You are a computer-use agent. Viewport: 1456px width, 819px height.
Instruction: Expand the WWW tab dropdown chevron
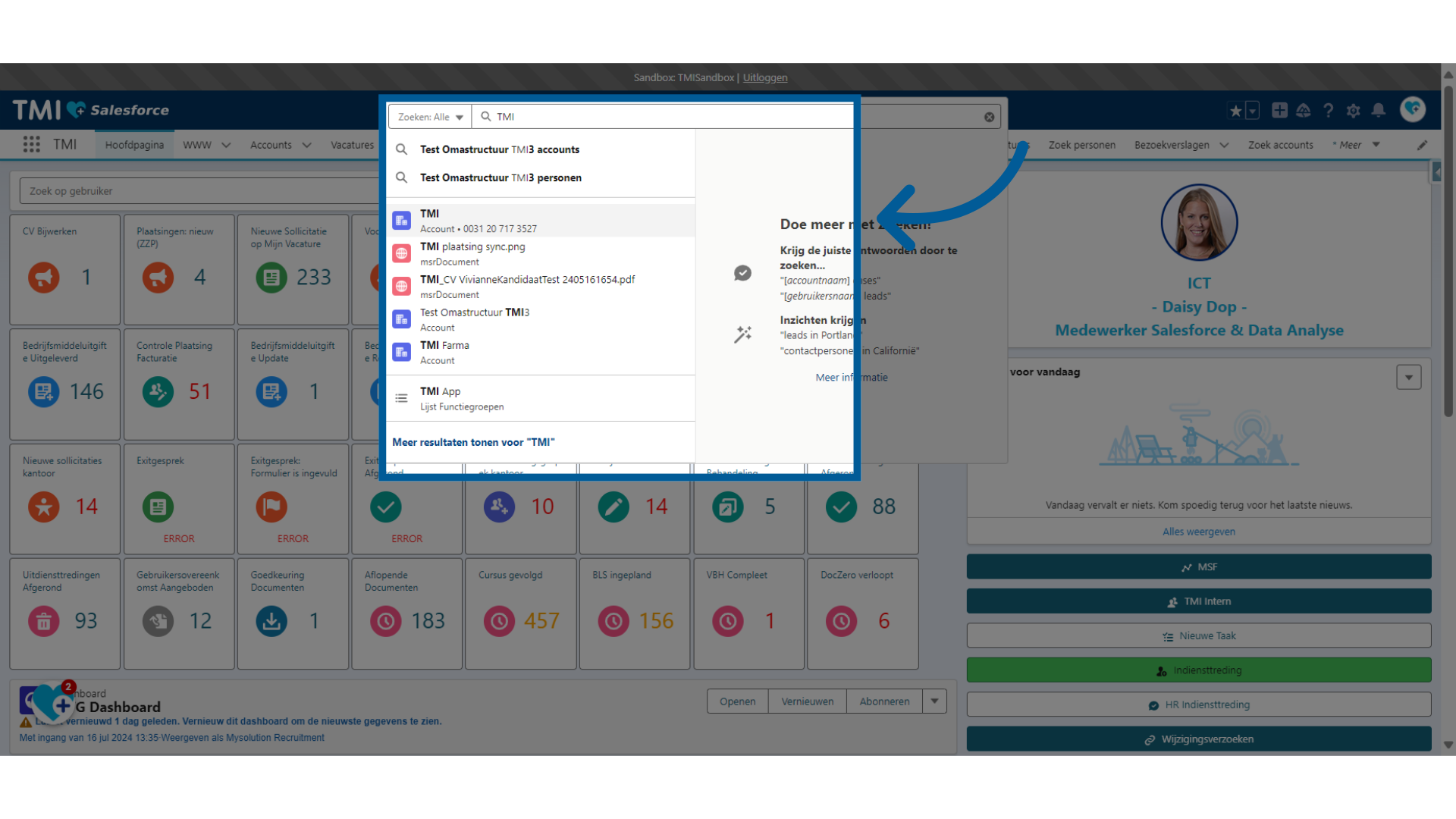tap(226, 145)
